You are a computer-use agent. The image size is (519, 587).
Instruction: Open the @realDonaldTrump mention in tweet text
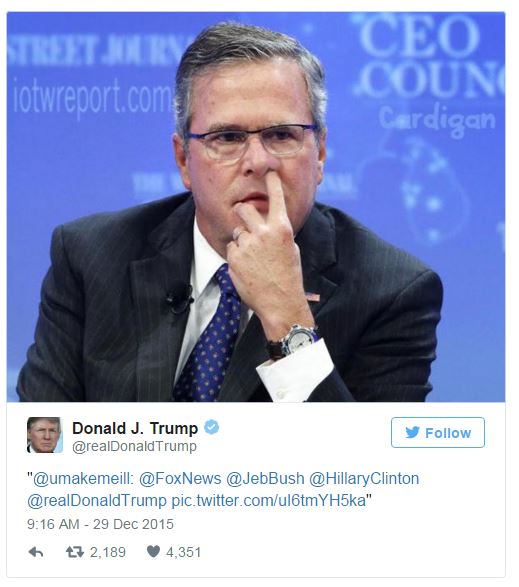pos(97,501)
